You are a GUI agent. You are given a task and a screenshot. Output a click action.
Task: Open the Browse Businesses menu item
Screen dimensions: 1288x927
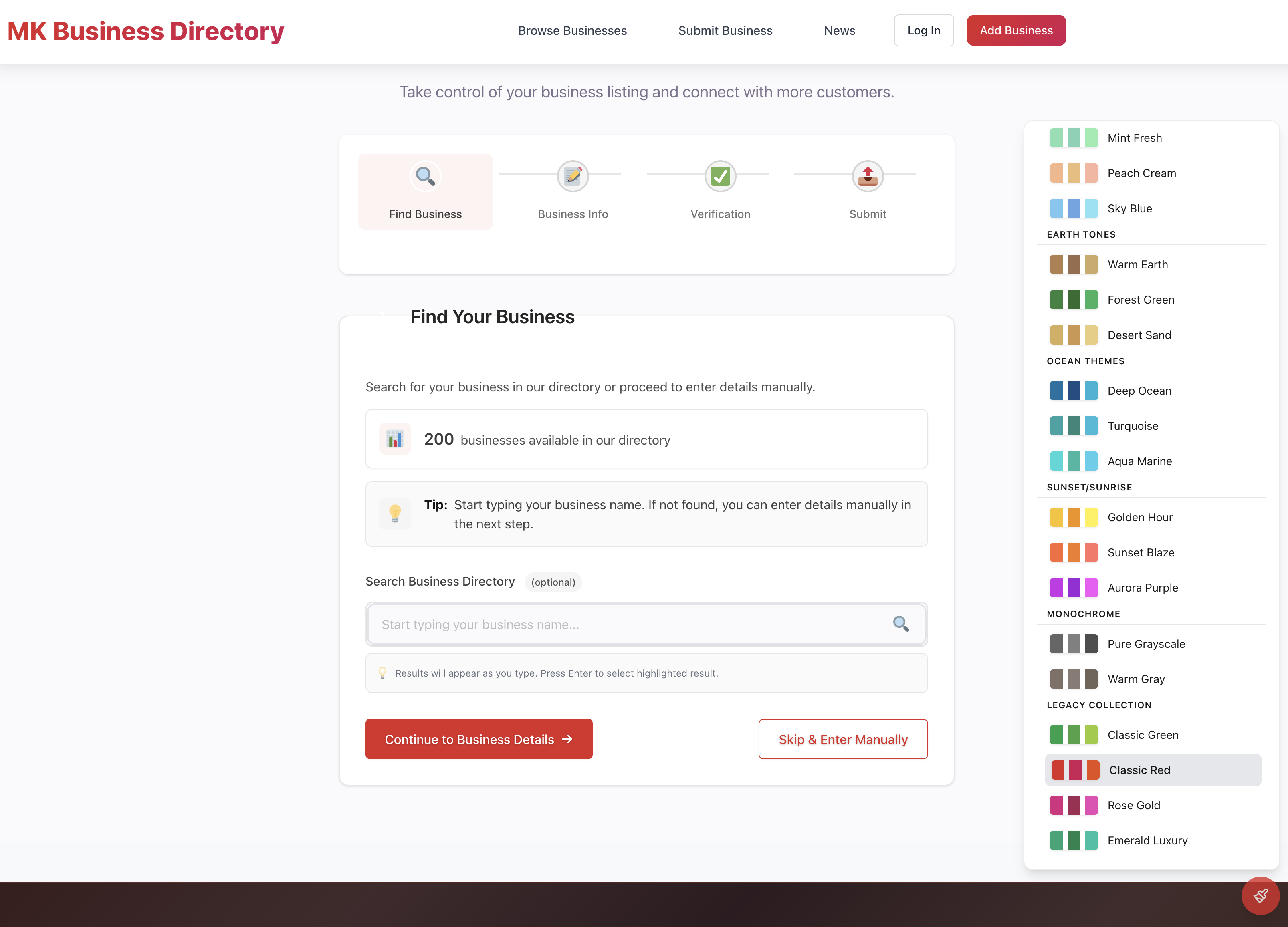tap(572, 31)
